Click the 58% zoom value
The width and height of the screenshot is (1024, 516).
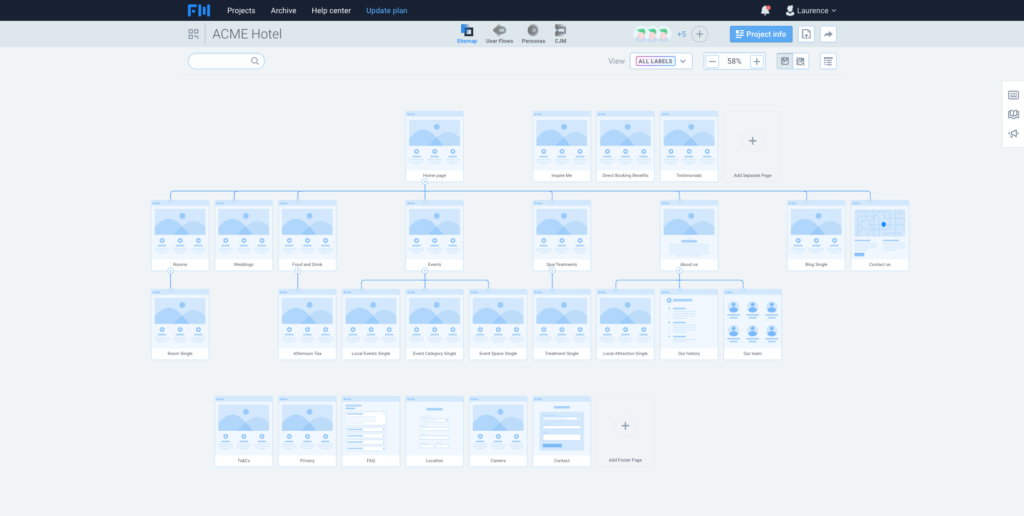tap(734, 61)
